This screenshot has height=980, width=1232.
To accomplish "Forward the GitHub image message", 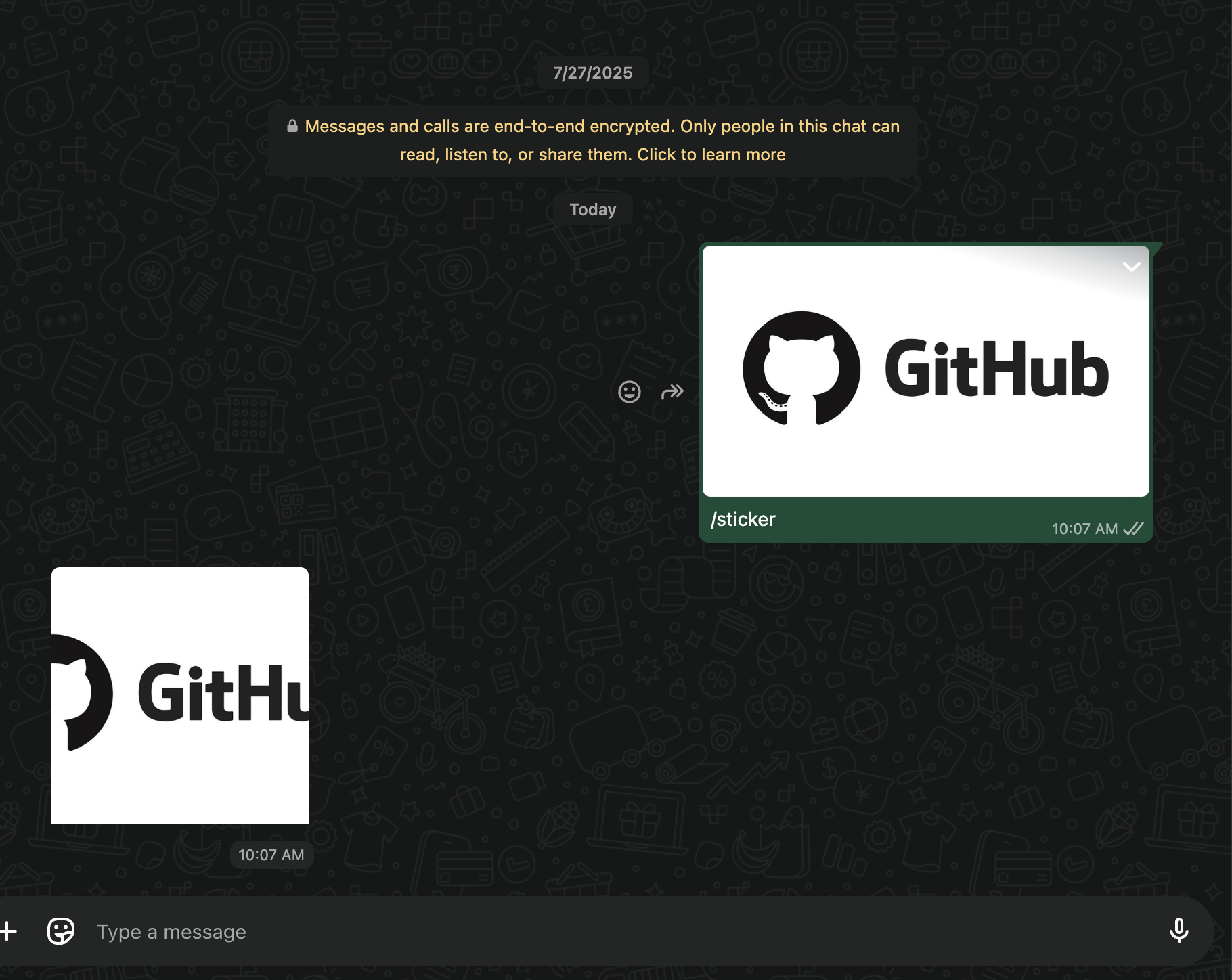I will tap(672, 392).
